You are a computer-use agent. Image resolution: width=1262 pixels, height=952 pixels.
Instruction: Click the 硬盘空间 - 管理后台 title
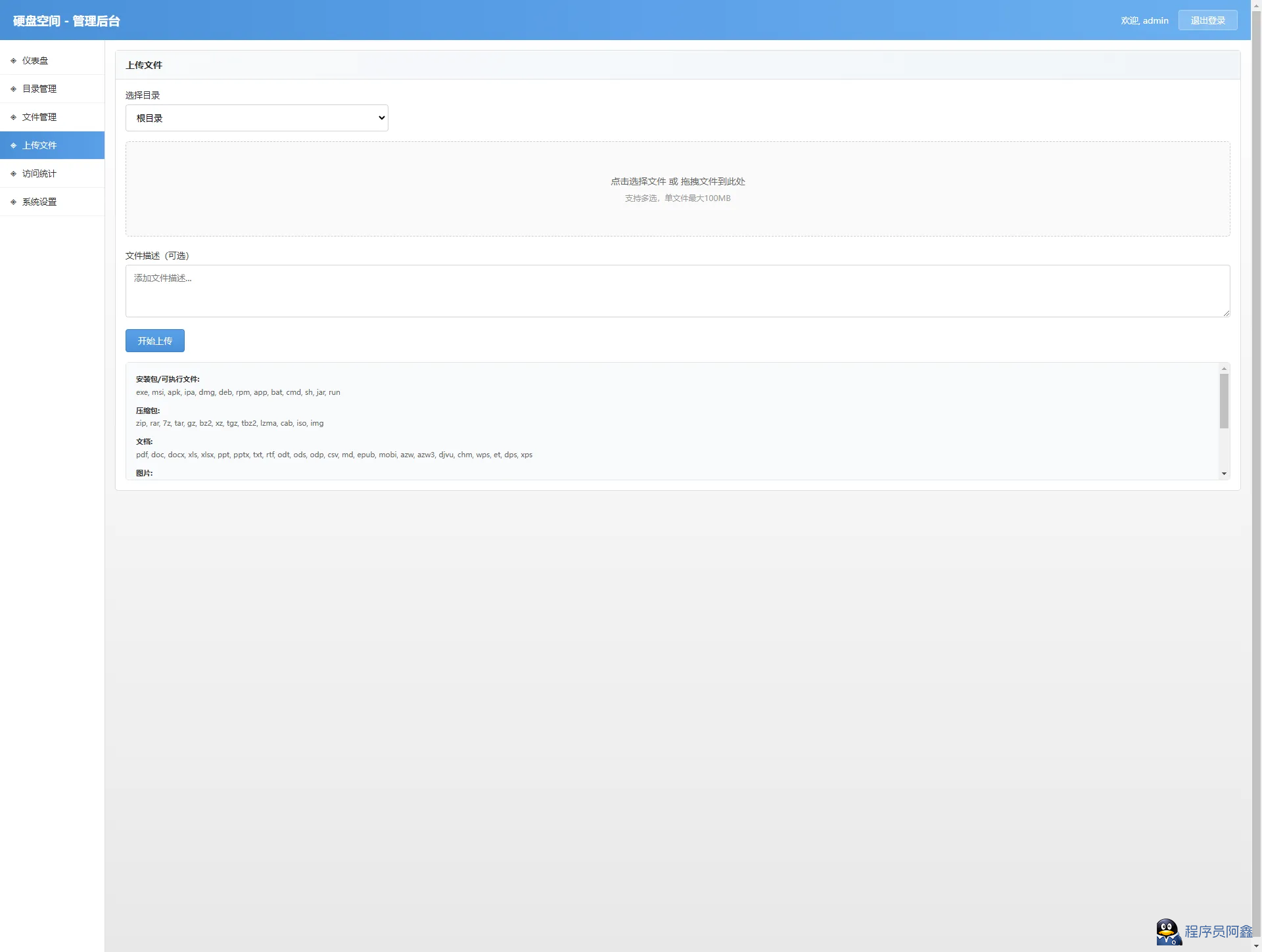66,21
